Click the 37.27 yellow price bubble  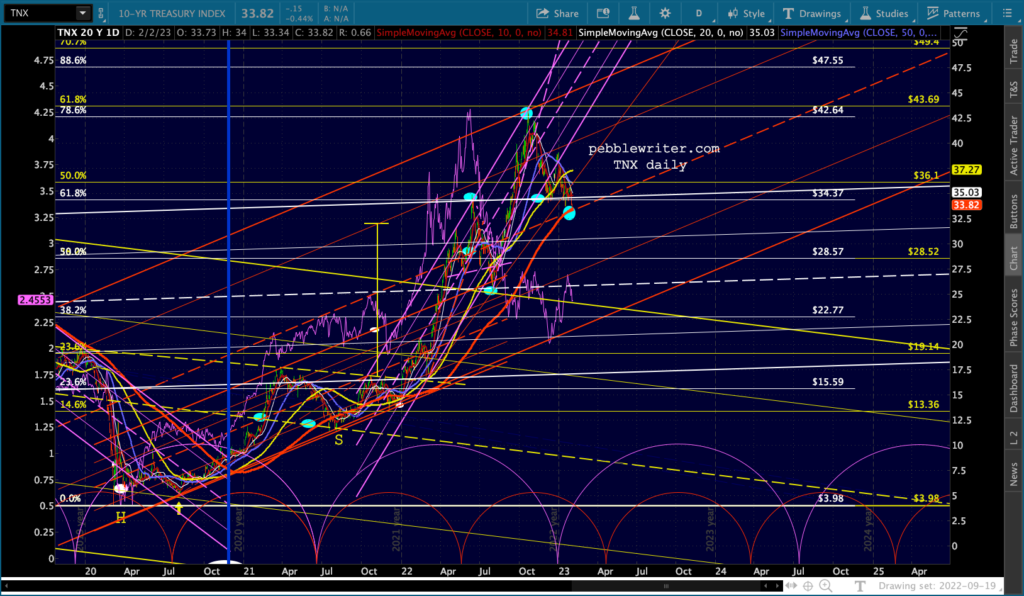click(967, 170)
